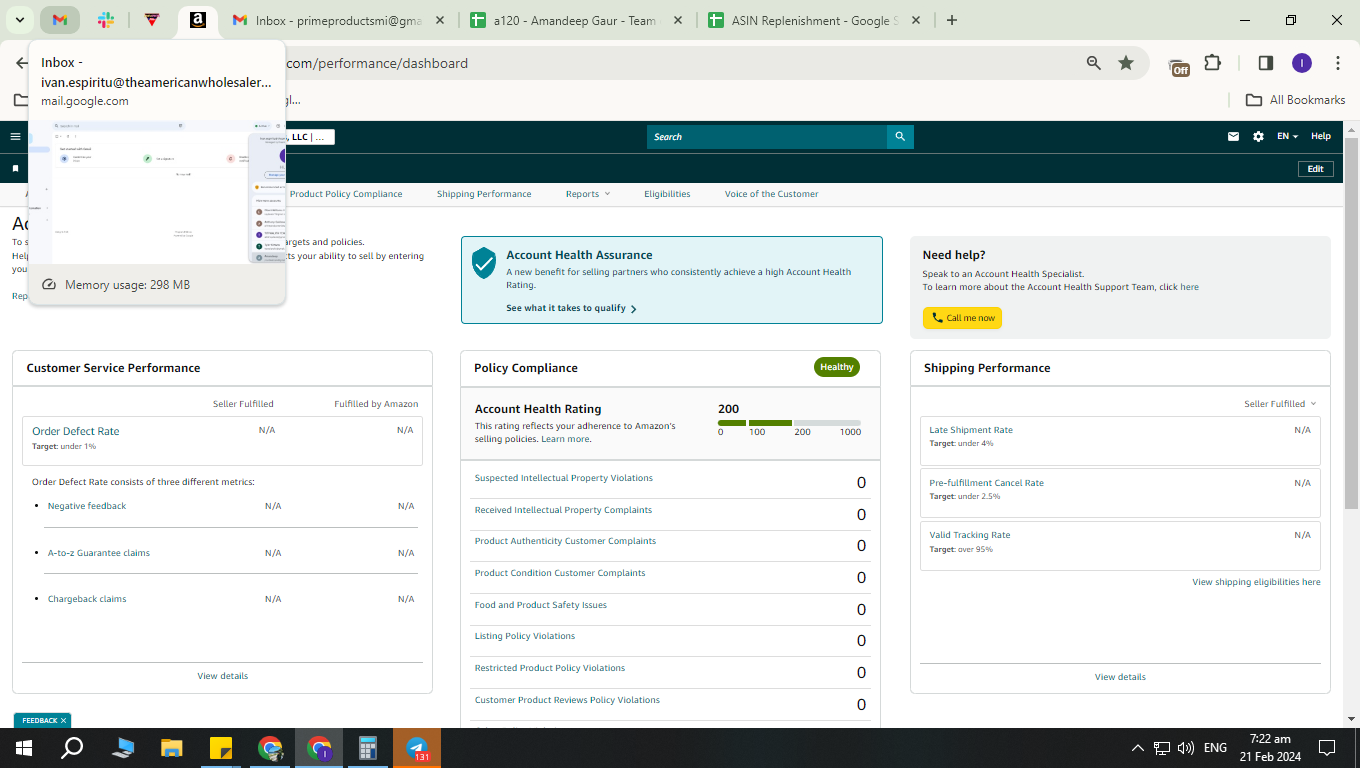Click View shipping eligibilities here
Viewport: 1360px width, 768px height.
1256,582
